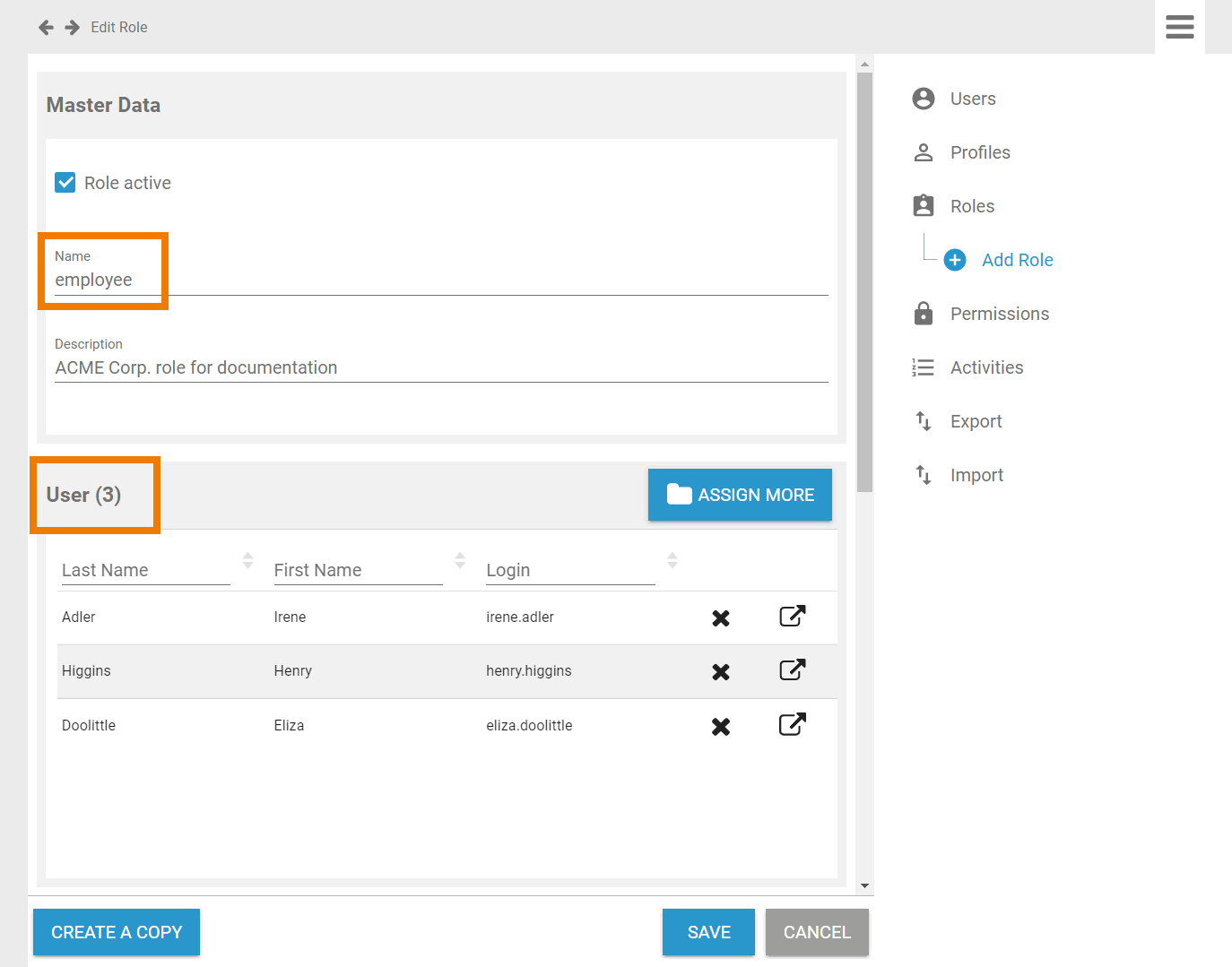This screenshot has height=967, width=1232.
Task: Open Export in the side menu
Action: 976,421
